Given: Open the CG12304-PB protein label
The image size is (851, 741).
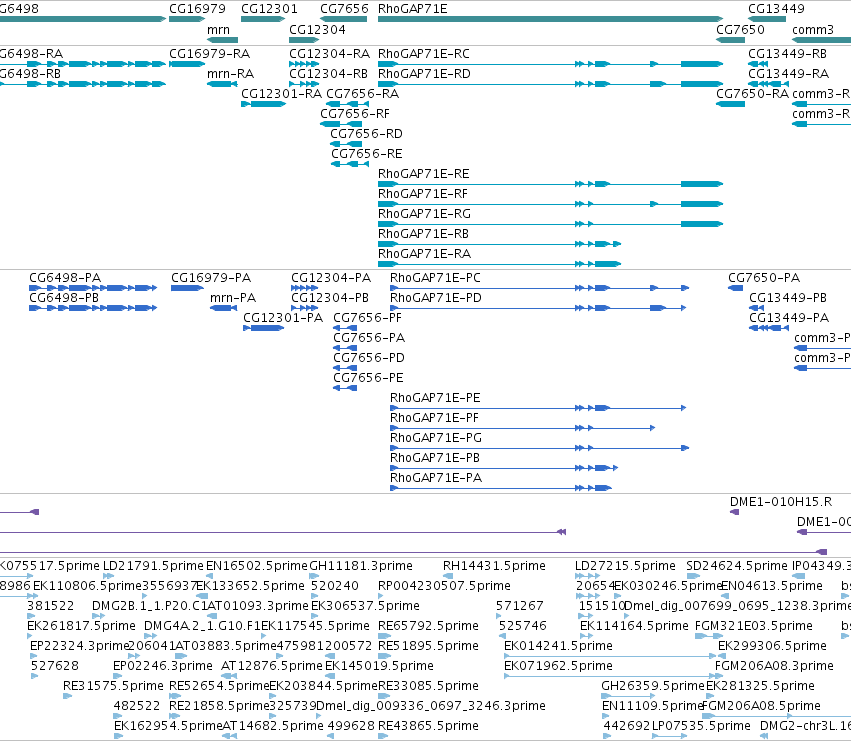Looking at the screenshot, I should [330, 298].
